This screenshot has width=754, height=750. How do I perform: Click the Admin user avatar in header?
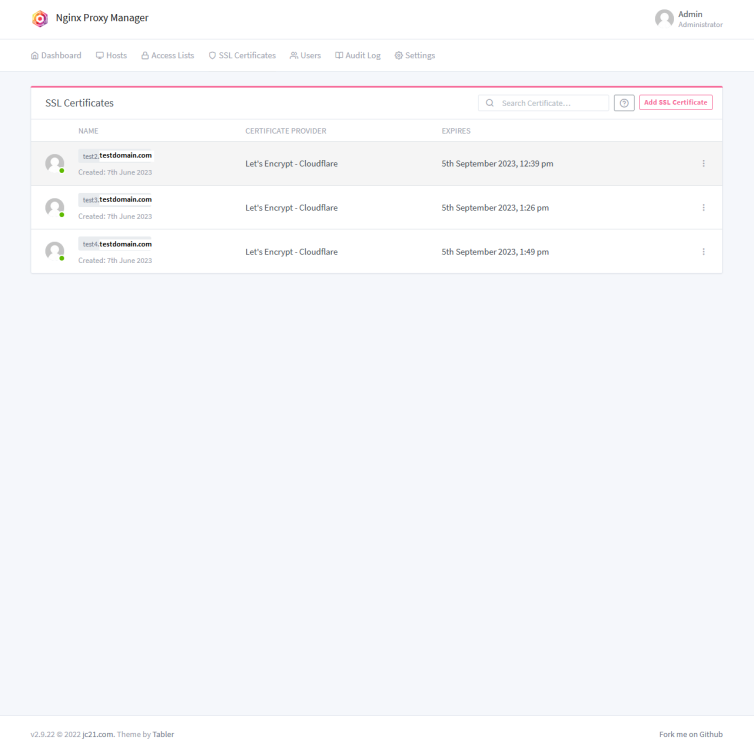664,19
